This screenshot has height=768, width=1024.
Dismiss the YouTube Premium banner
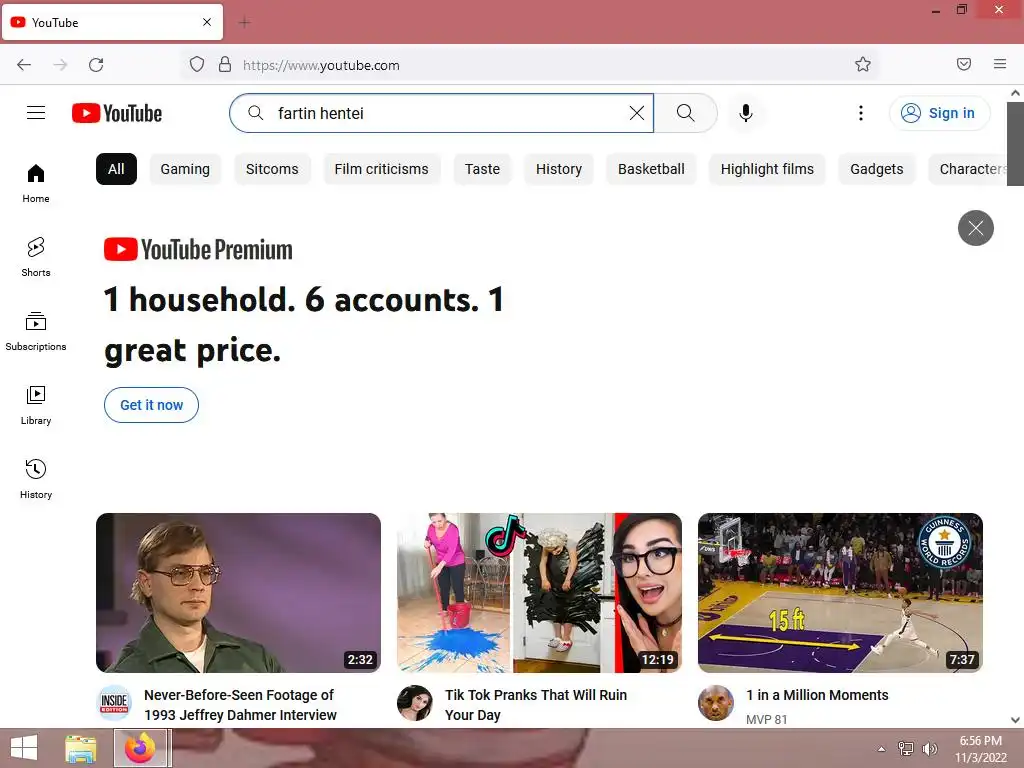[976, 228]
